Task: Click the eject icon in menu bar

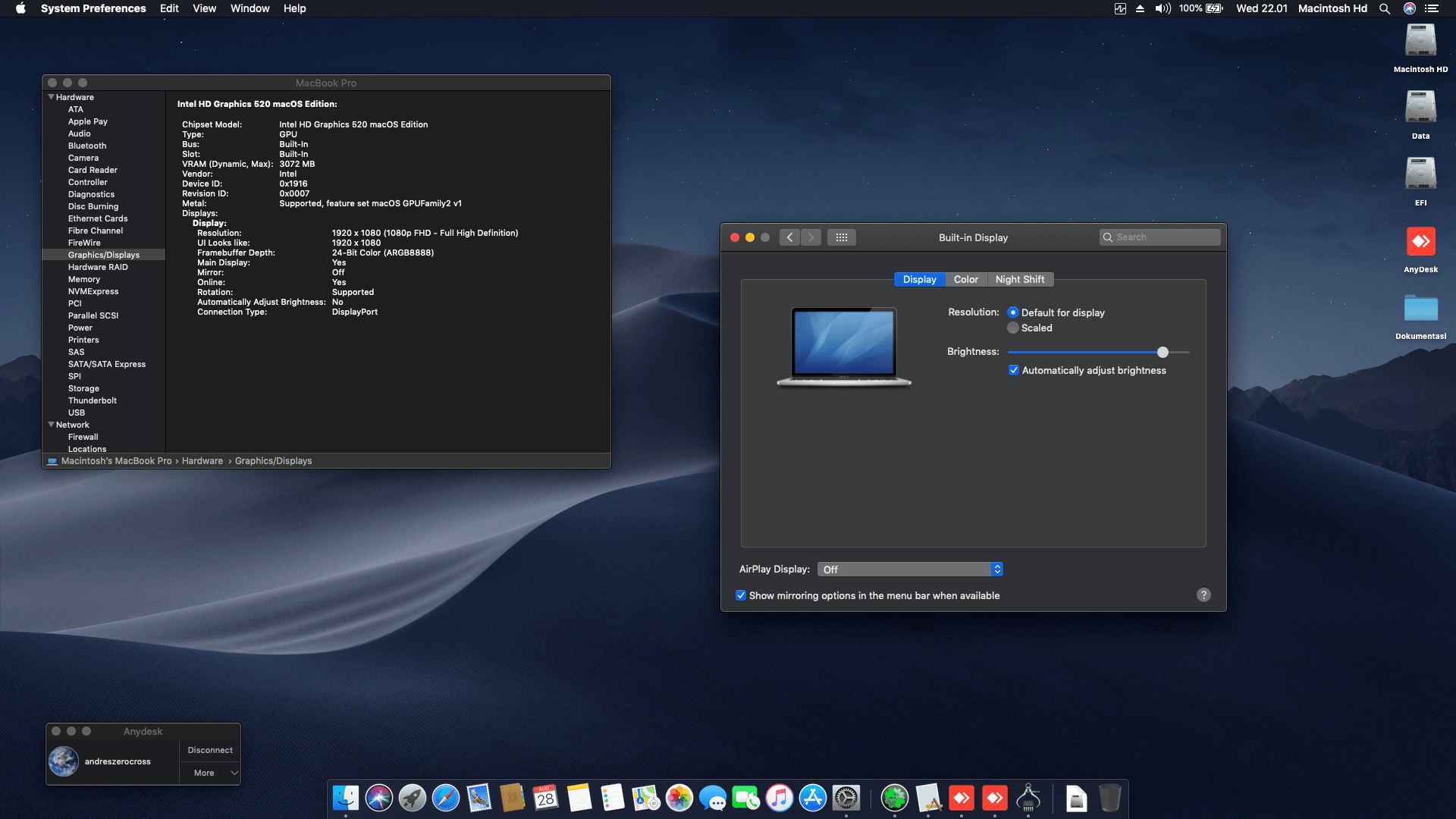Action: click(1140, 8)
